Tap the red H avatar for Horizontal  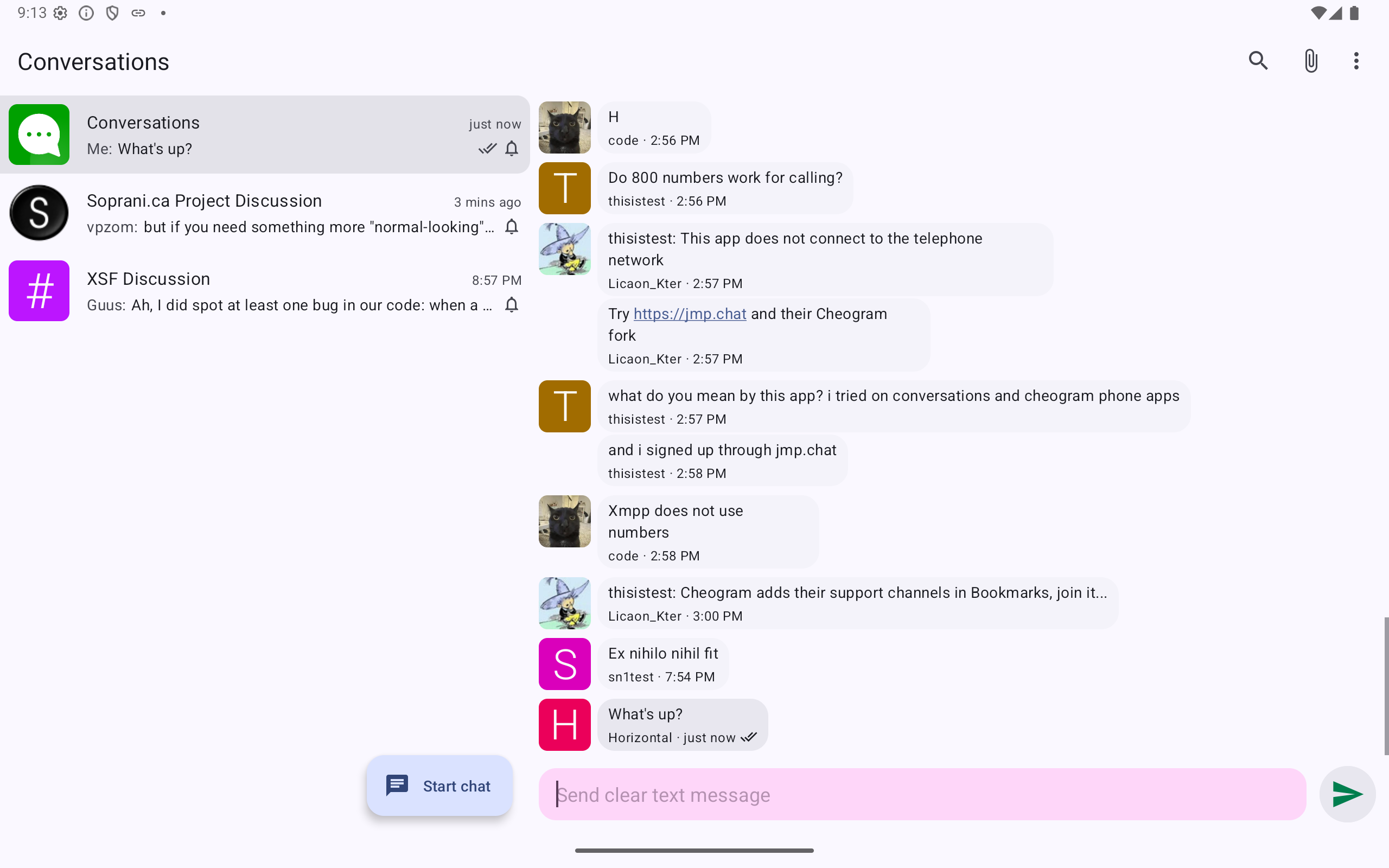click(x=564, y=724)
